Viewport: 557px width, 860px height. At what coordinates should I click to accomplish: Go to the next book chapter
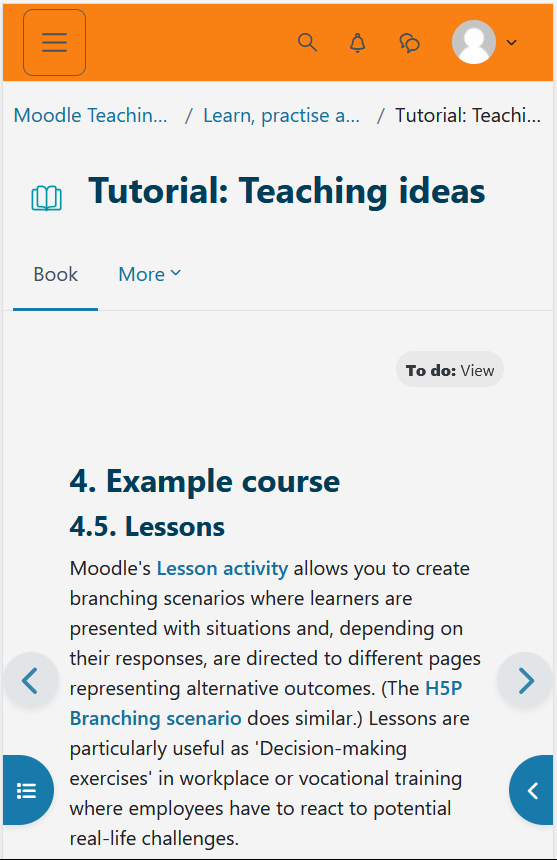coord(525,680)
